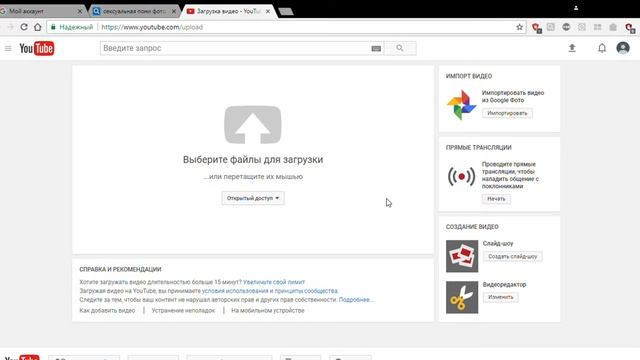Viewport: 640px width, 360px height.
Task: Click the 'Слайд-шоу' label
Action: [498, 243]
